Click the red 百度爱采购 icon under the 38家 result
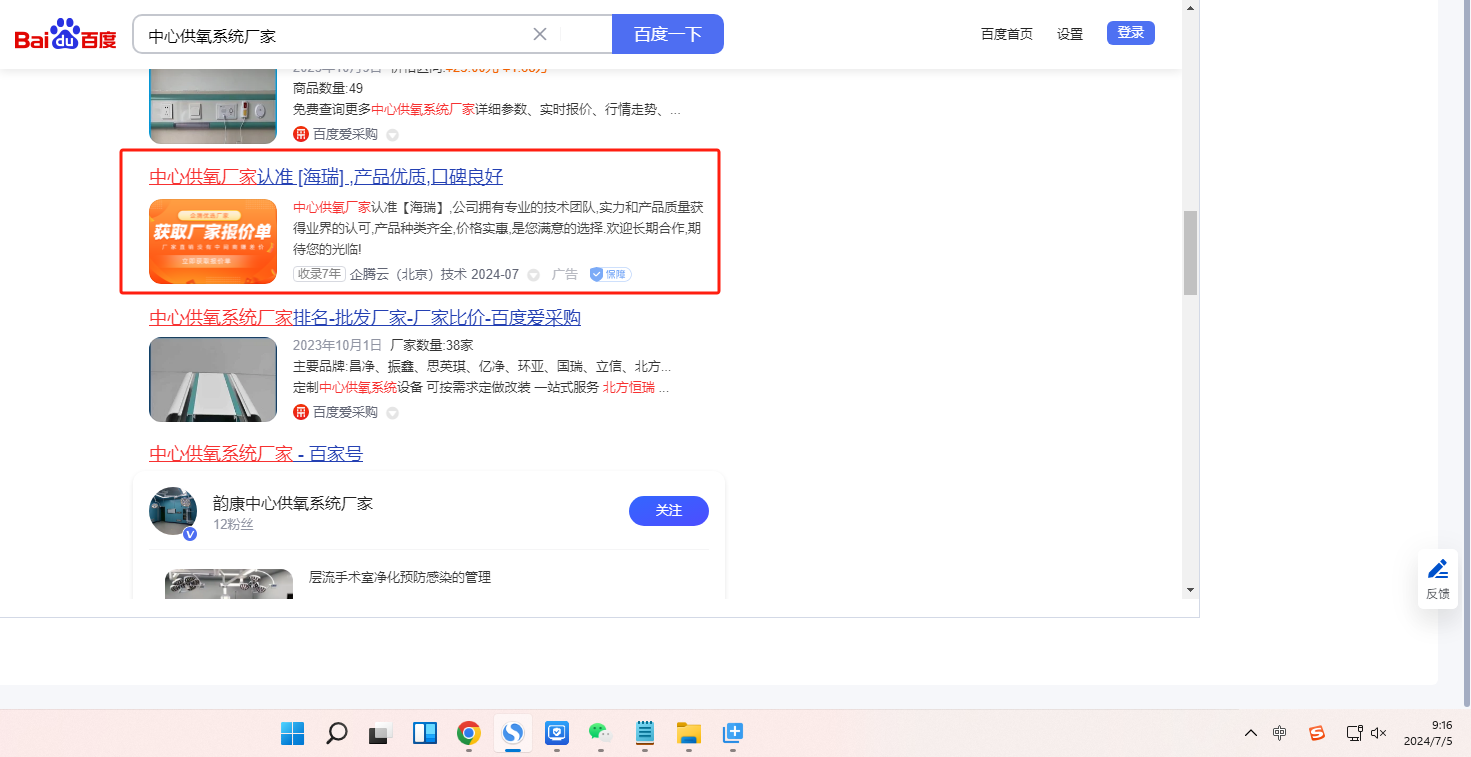This screenshot has width=1471, height=757. (x=301, y=412)
